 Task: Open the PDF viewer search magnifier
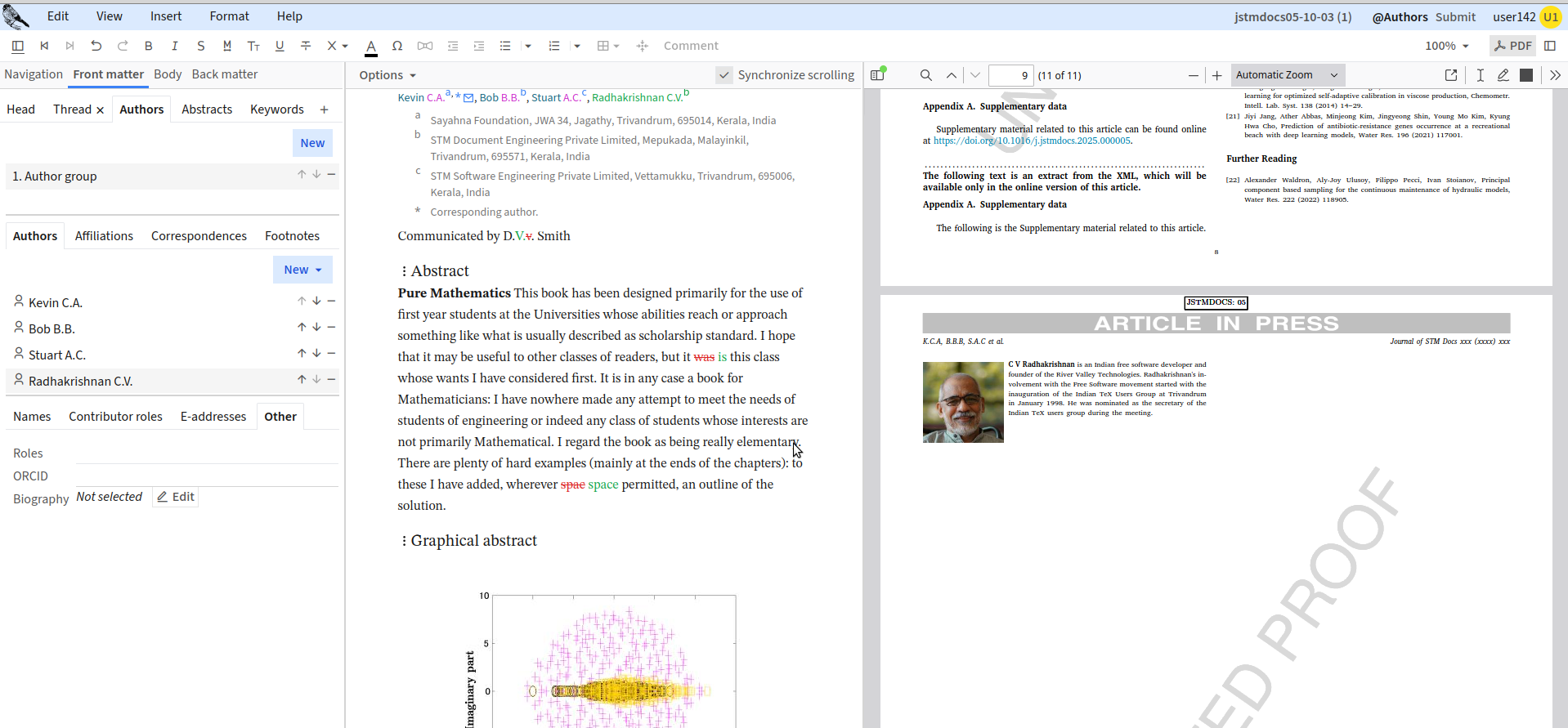[x=925, y=75]
